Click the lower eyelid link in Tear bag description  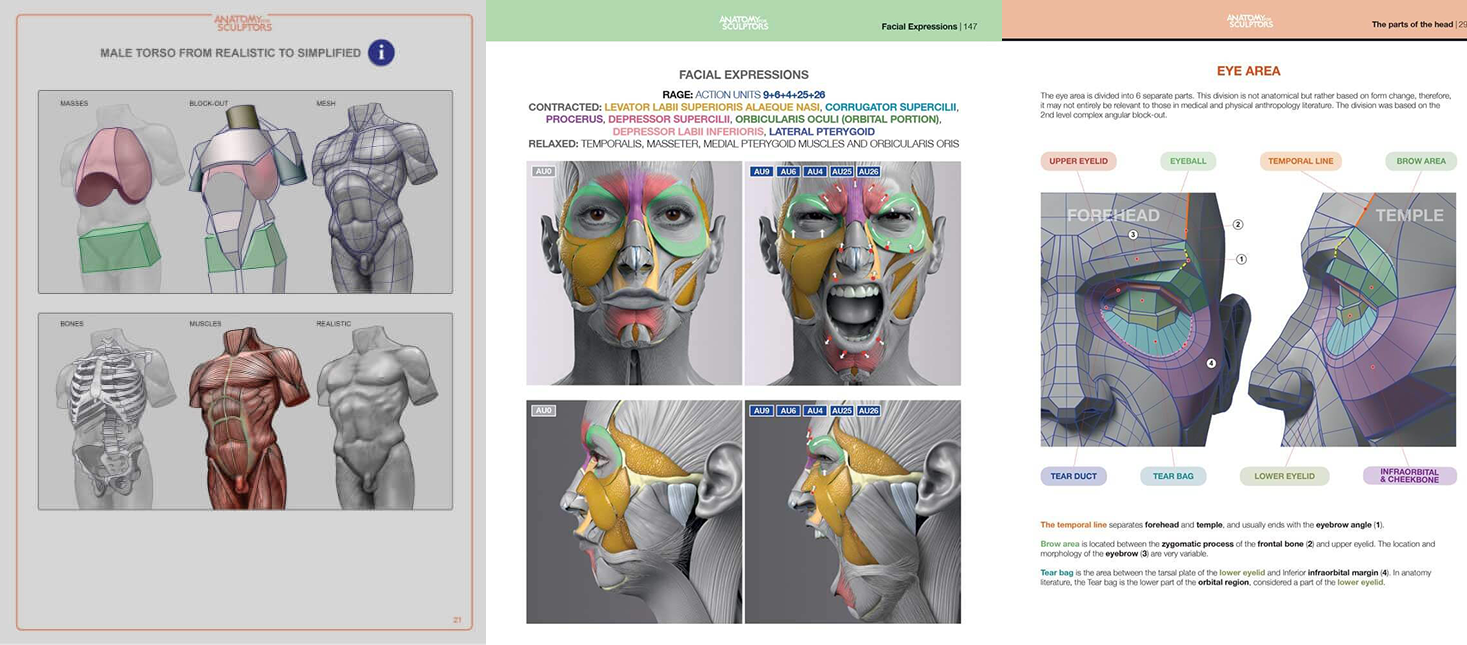(x=1243, y=572)
